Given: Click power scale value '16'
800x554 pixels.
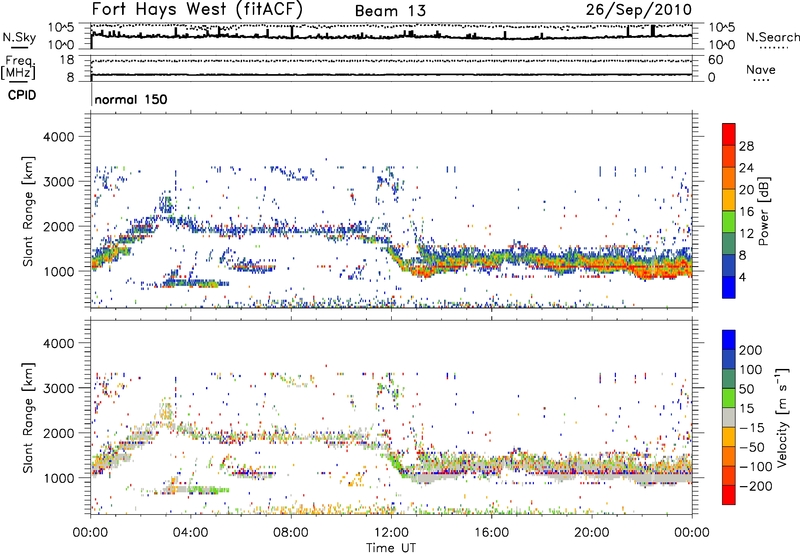Looking at the screenshot, I should pos(746,212).
